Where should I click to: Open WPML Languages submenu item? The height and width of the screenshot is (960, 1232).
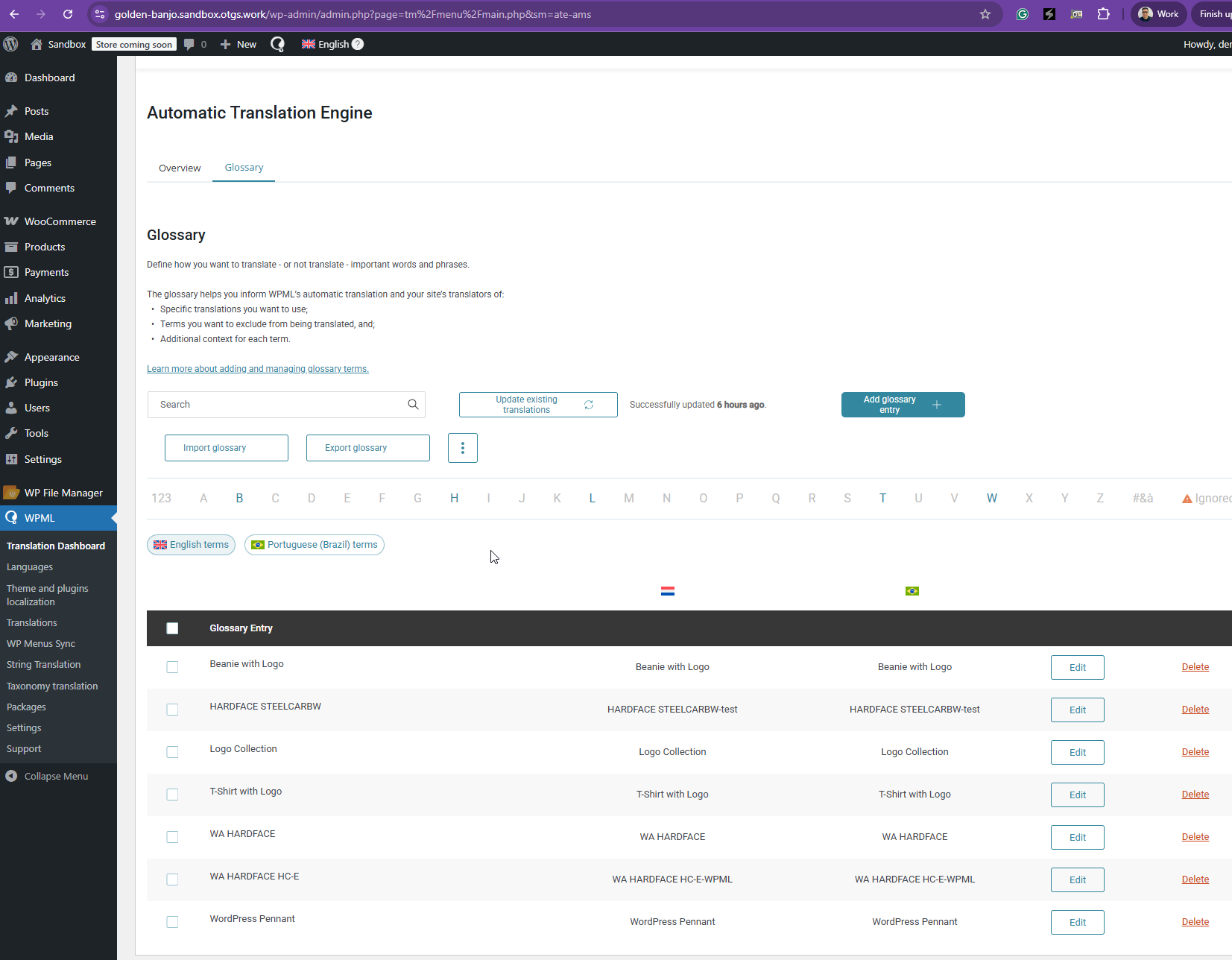30,567
